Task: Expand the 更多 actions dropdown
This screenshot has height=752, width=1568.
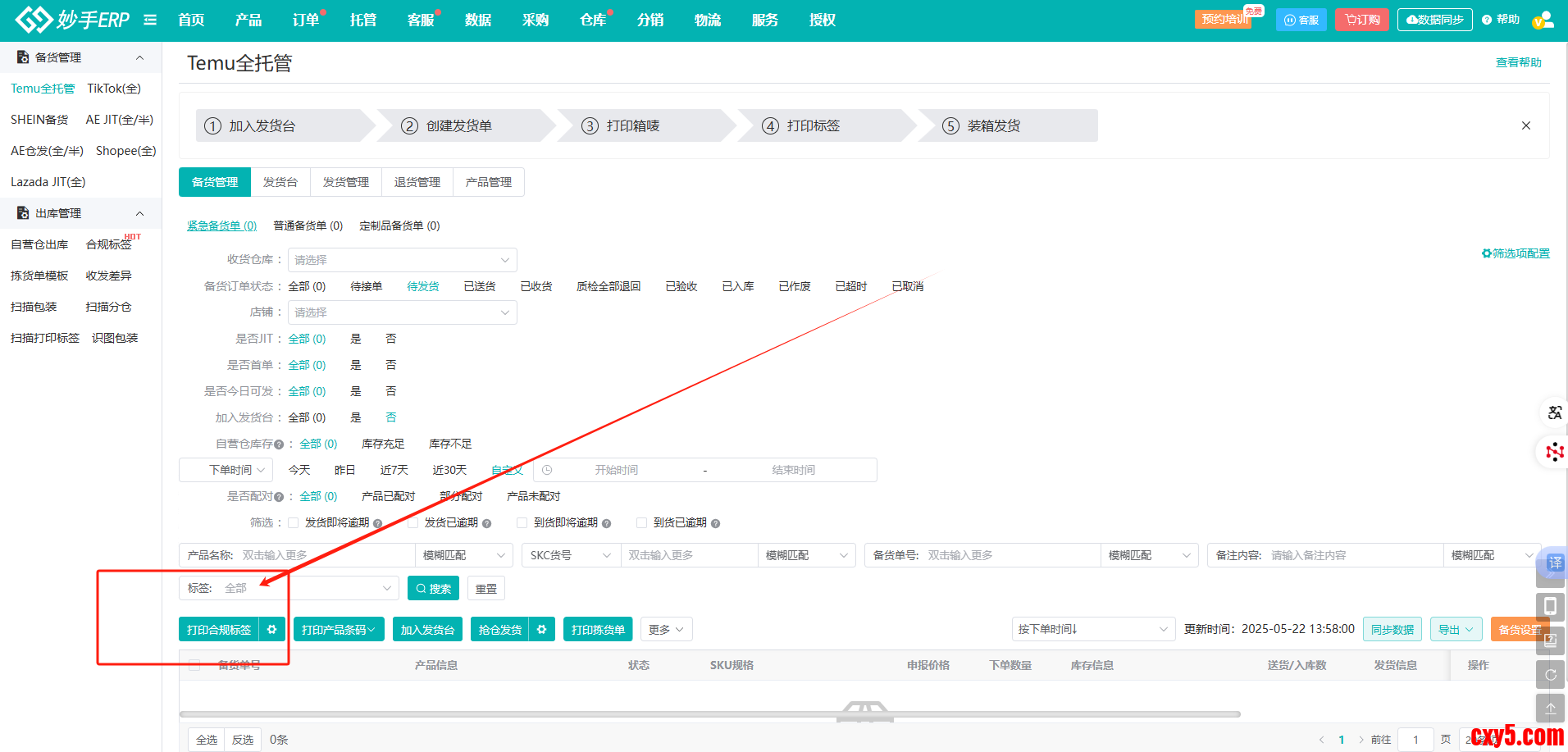Action: click(x=666, y=629)
